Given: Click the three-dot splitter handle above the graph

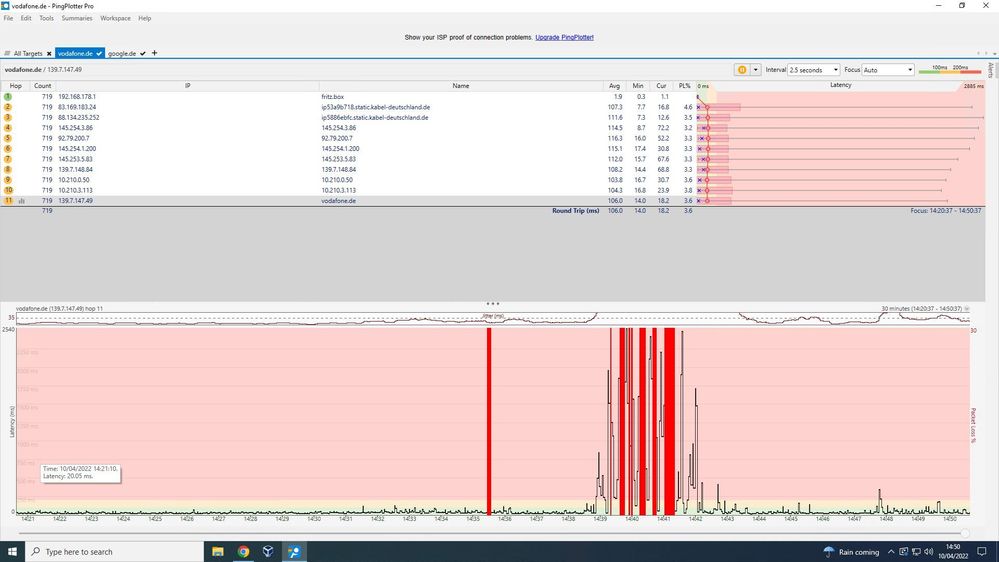Looking at the screenshot, I should (492, 303).
